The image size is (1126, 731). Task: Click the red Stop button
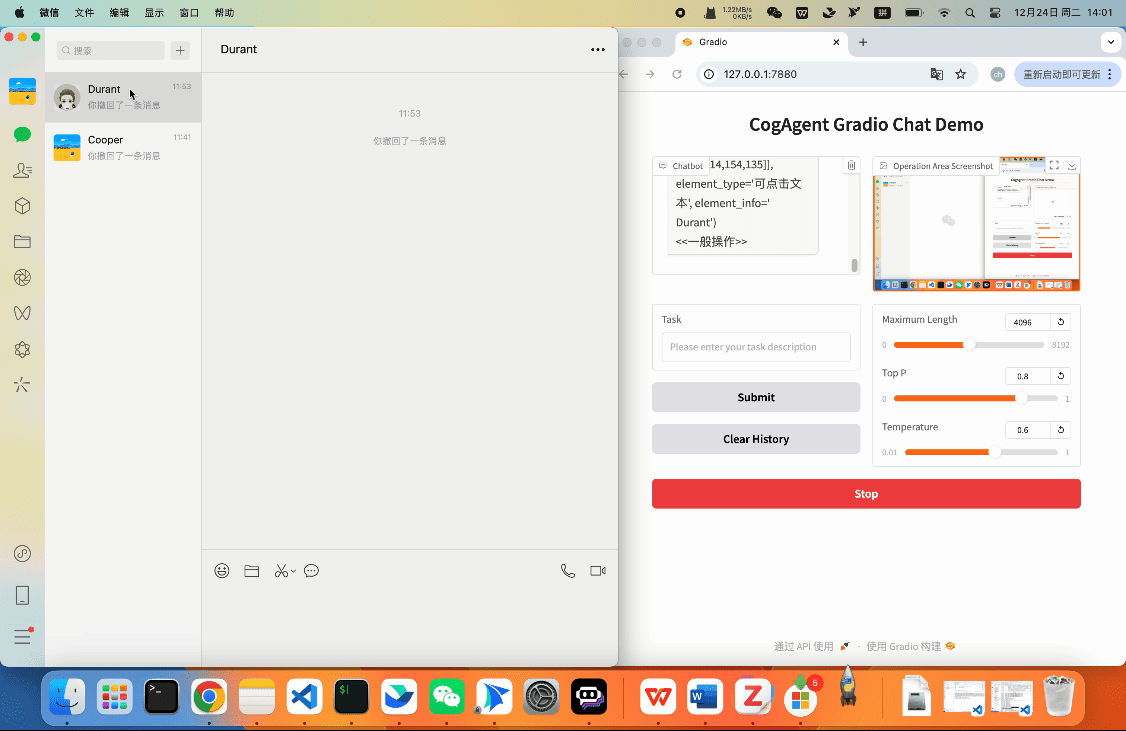click(x=866, y=494)
